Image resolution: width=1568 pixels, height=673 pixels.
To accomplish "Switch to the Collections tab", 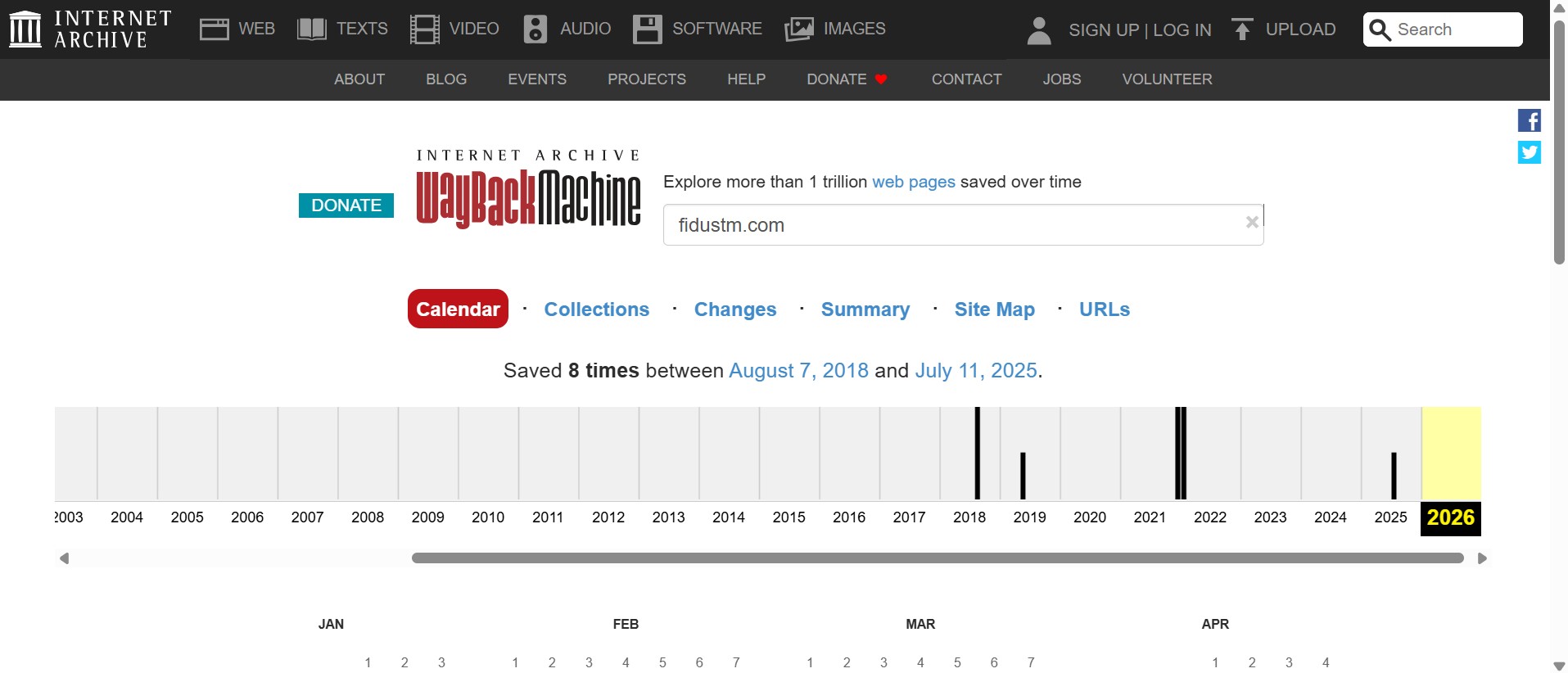I will coord(597,309).
